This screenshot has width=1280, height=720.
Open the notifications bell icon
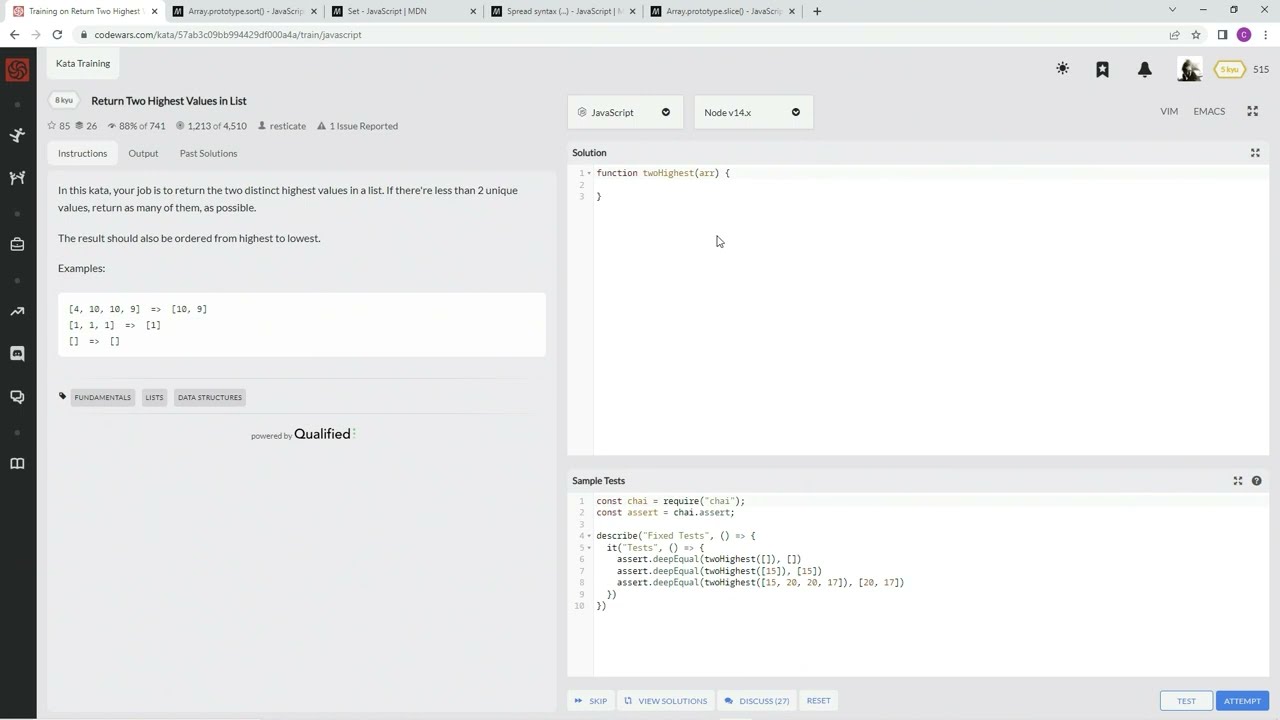click(1145, 69)
